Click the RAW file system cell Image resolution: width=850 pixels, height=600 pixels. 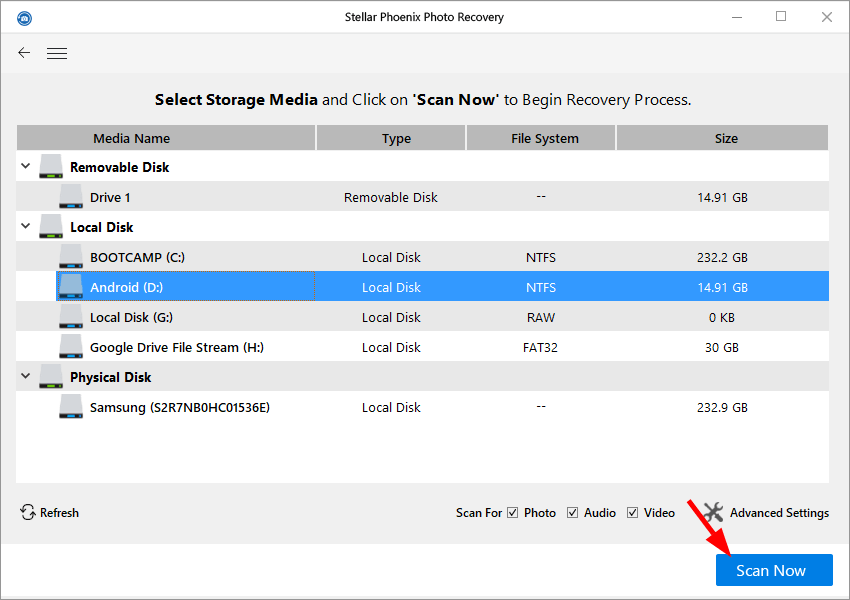(x=541, y=318)
